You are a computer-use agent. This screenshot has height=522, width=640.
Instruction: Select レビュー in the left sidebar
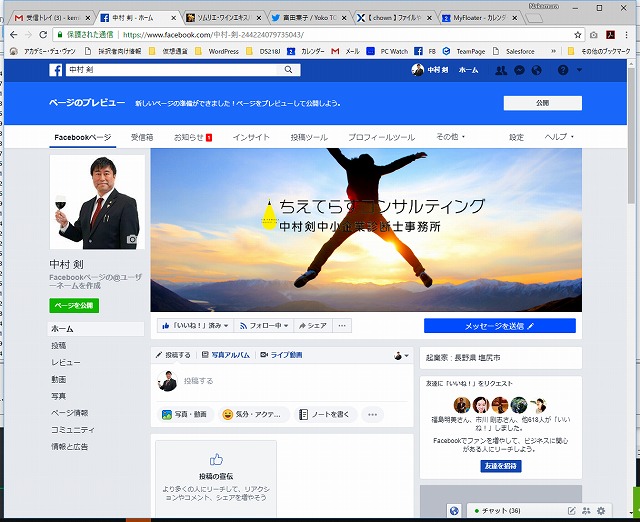66,362
